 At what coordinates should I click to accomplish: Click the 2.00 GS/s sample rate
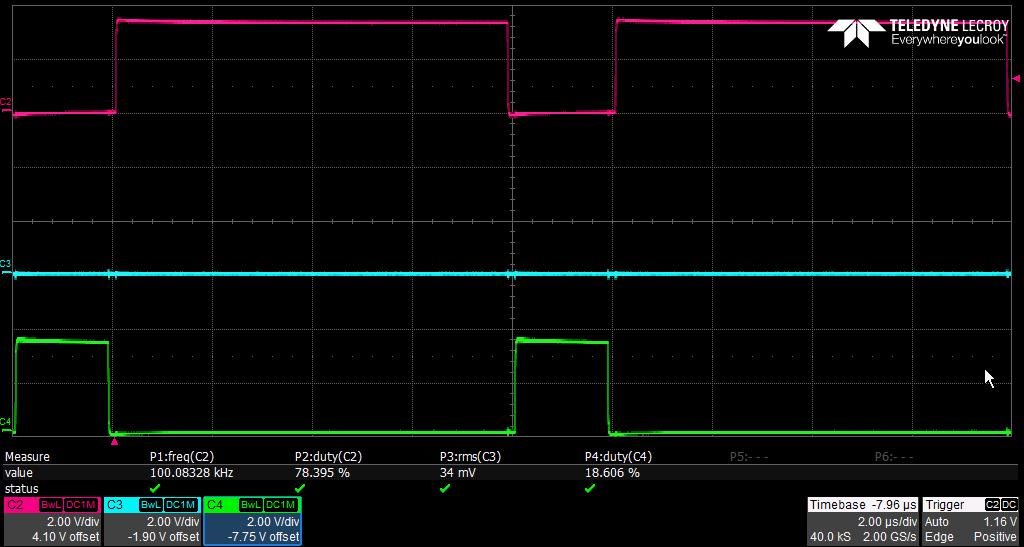point(888,537)
